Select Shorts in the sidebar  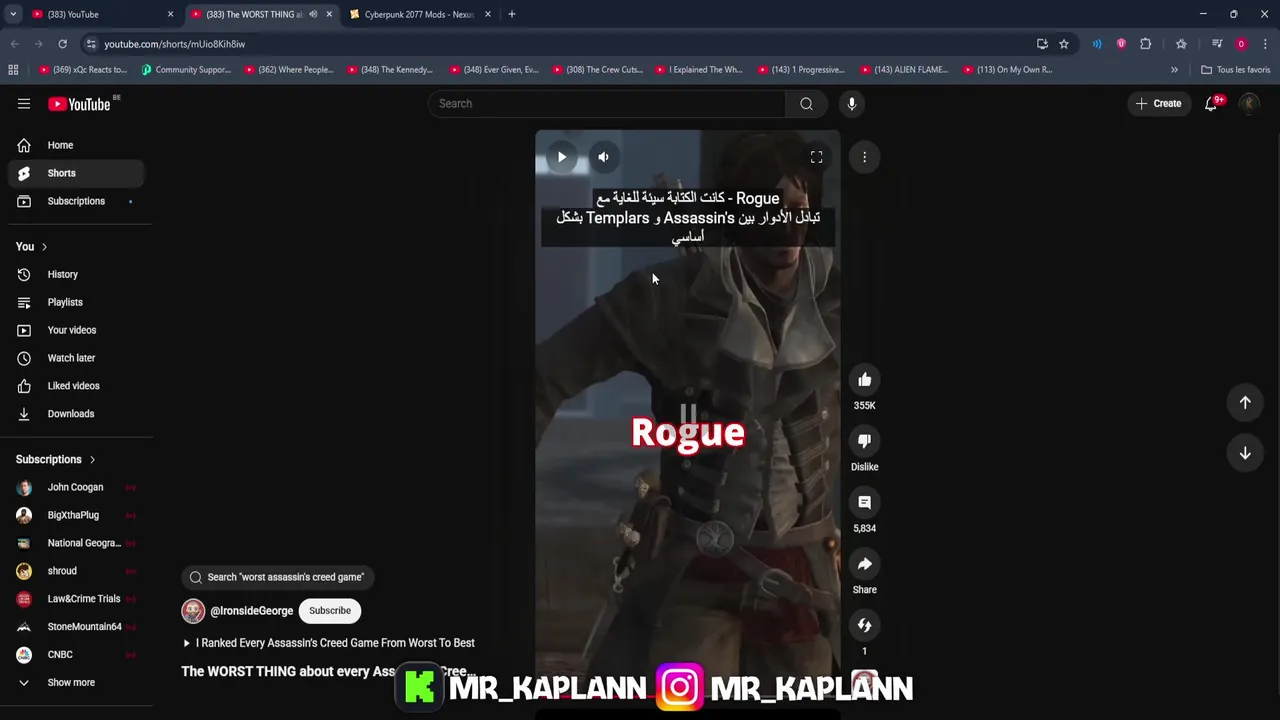tap(76, 173)
